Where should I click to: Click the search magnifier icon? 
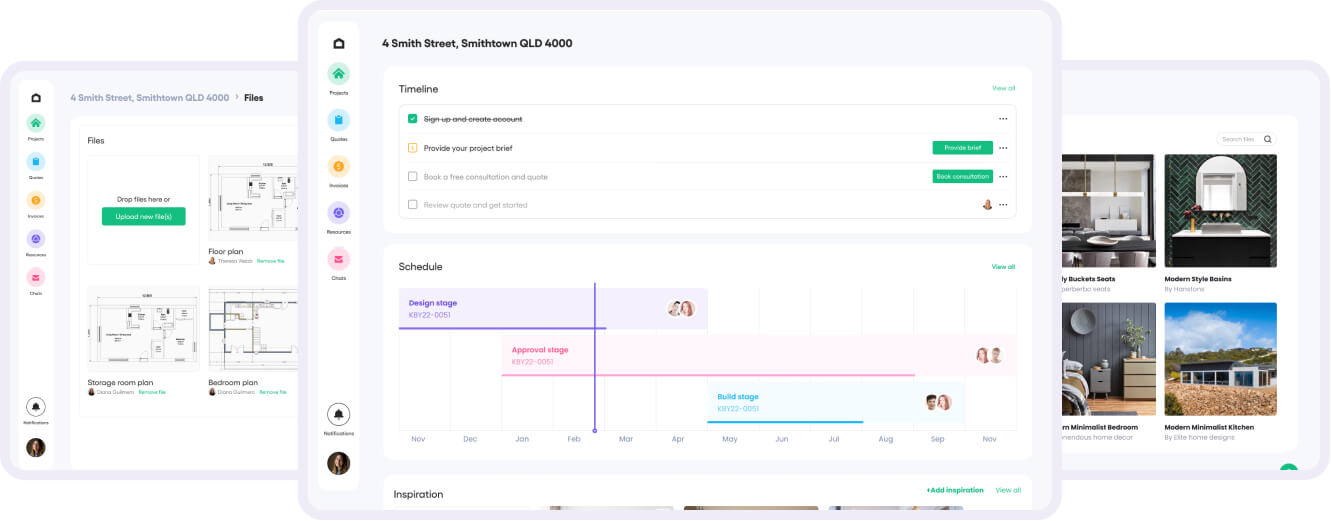click(x=1268, y=140)
